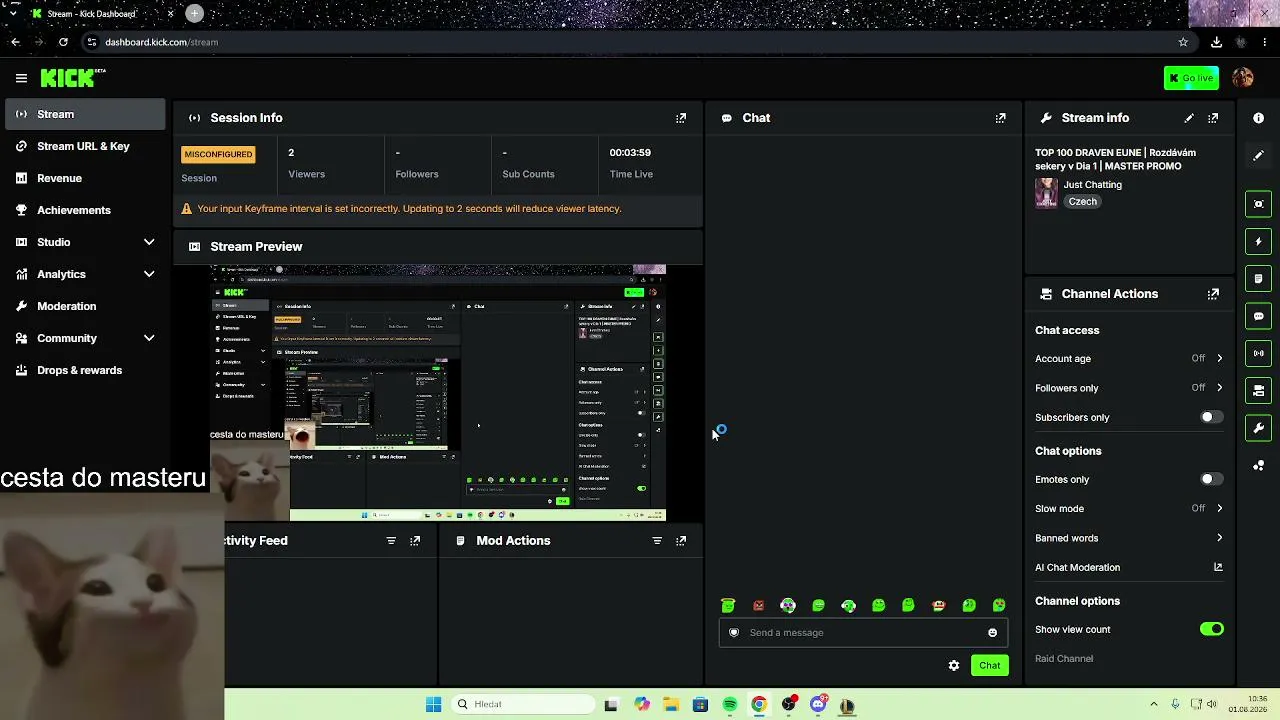Bookmark this page with the star icon
Viewport: 1280px width, 720px height.
pos(1183,42)
